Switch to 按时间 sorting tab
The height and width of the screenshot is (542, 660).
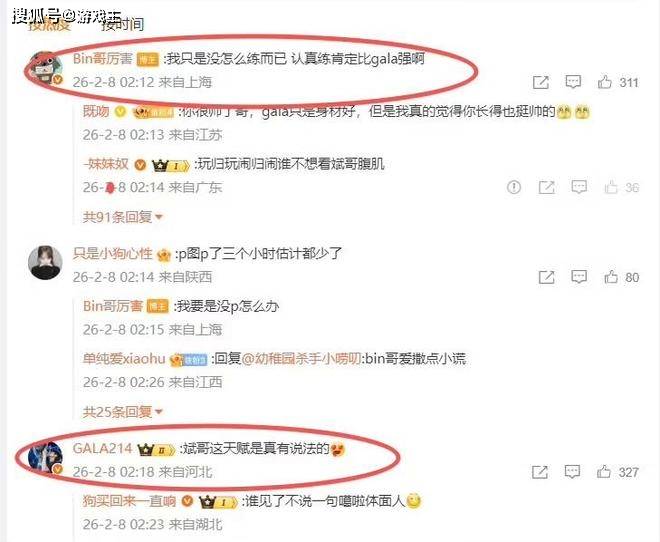122,24
